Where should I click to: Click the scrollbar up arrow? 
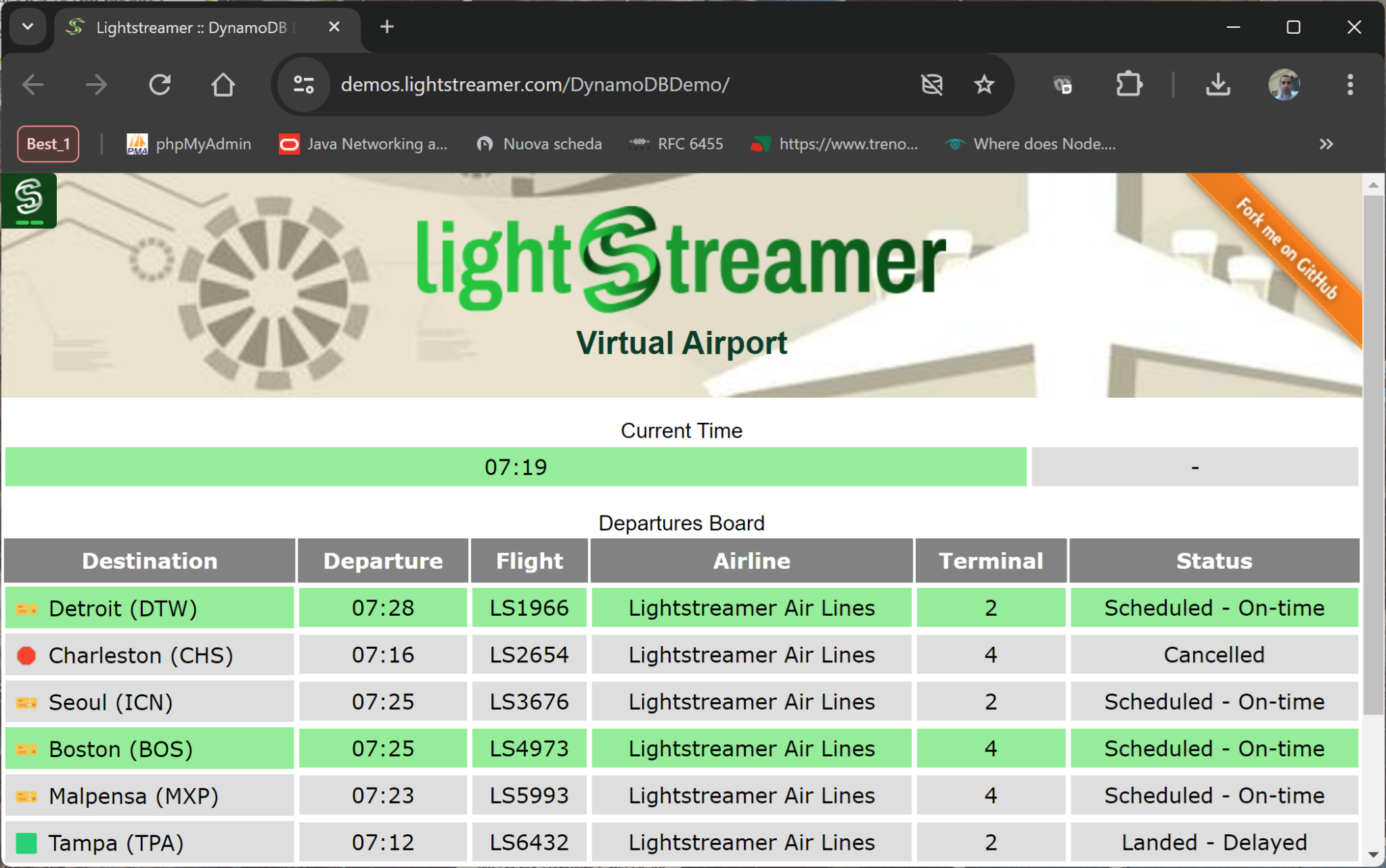click(x=1374, y=185)
